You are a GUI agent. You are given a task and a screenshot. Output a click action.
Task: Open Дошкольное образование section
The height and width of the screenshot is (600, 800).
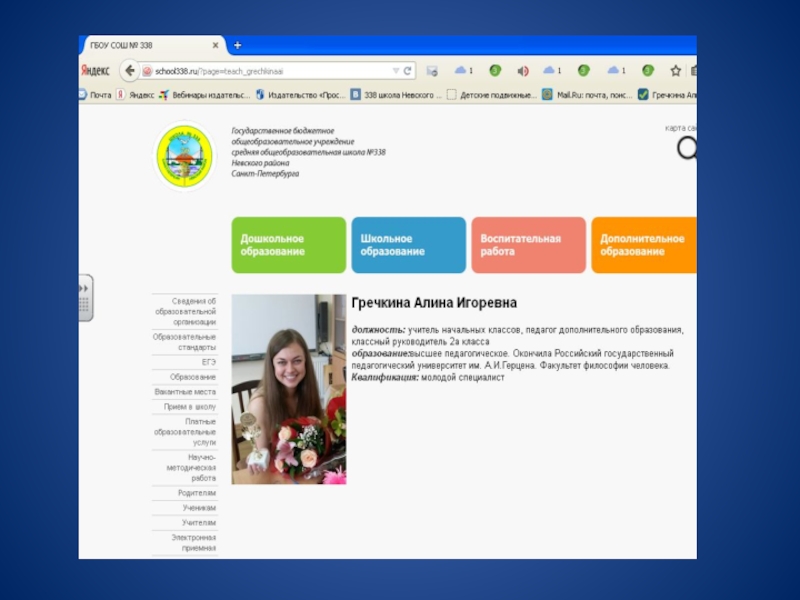(288, 245)
